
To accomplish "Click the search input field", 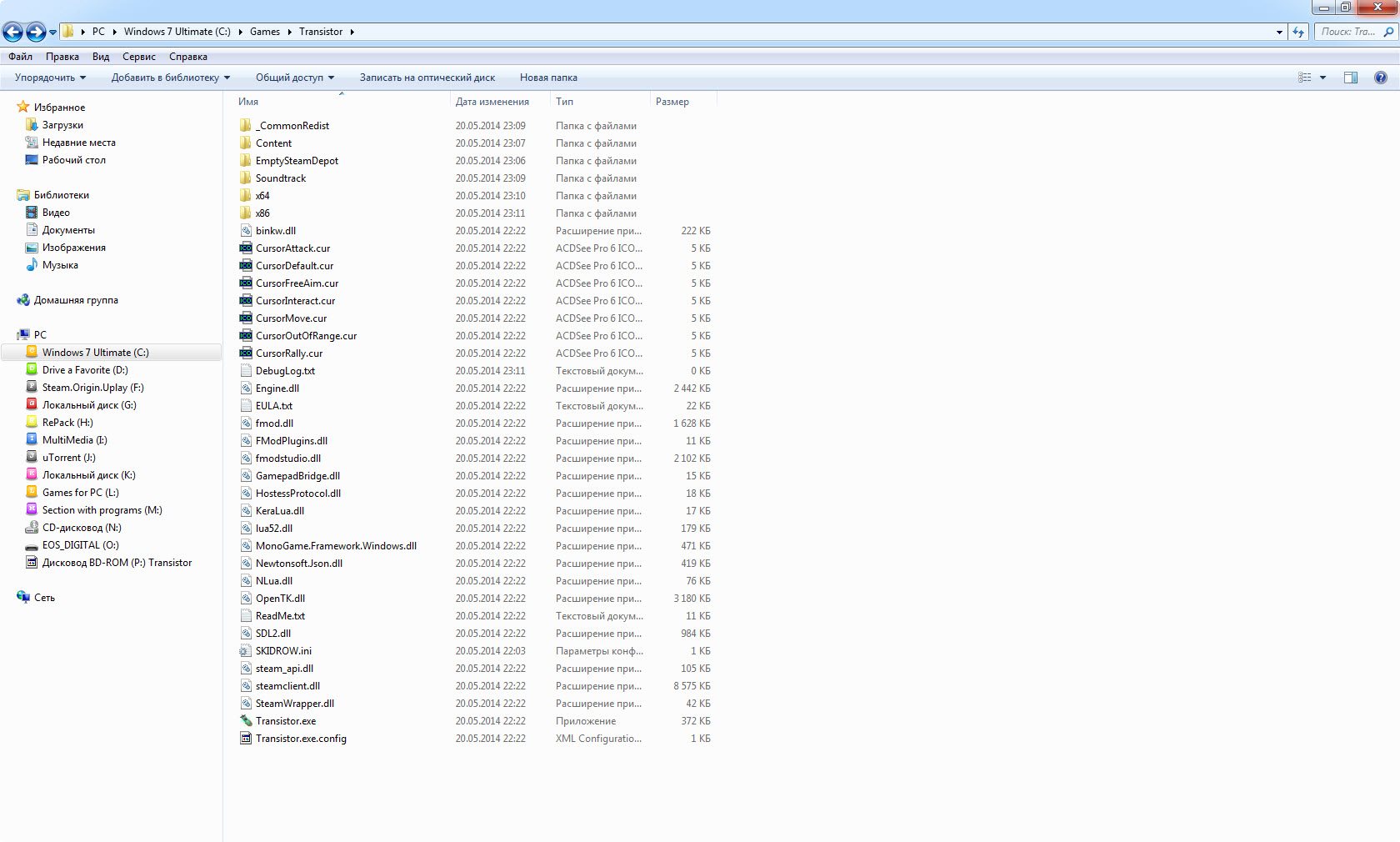I will (1348, 32).
